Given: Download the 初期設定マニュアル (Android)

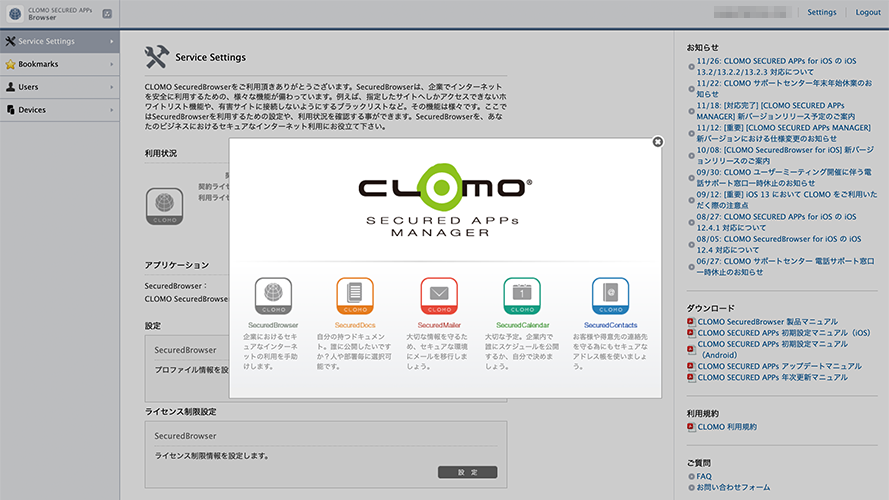Looking at the screenshot, I should pos(773,349).
